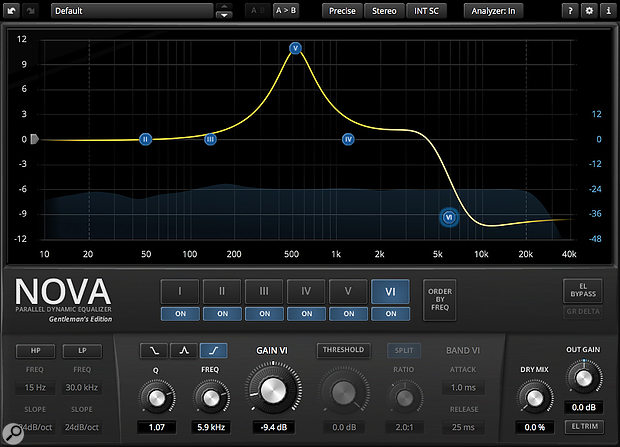Click the EL TRIM button
The image size is (620, 447).
[x=584, y=426]
